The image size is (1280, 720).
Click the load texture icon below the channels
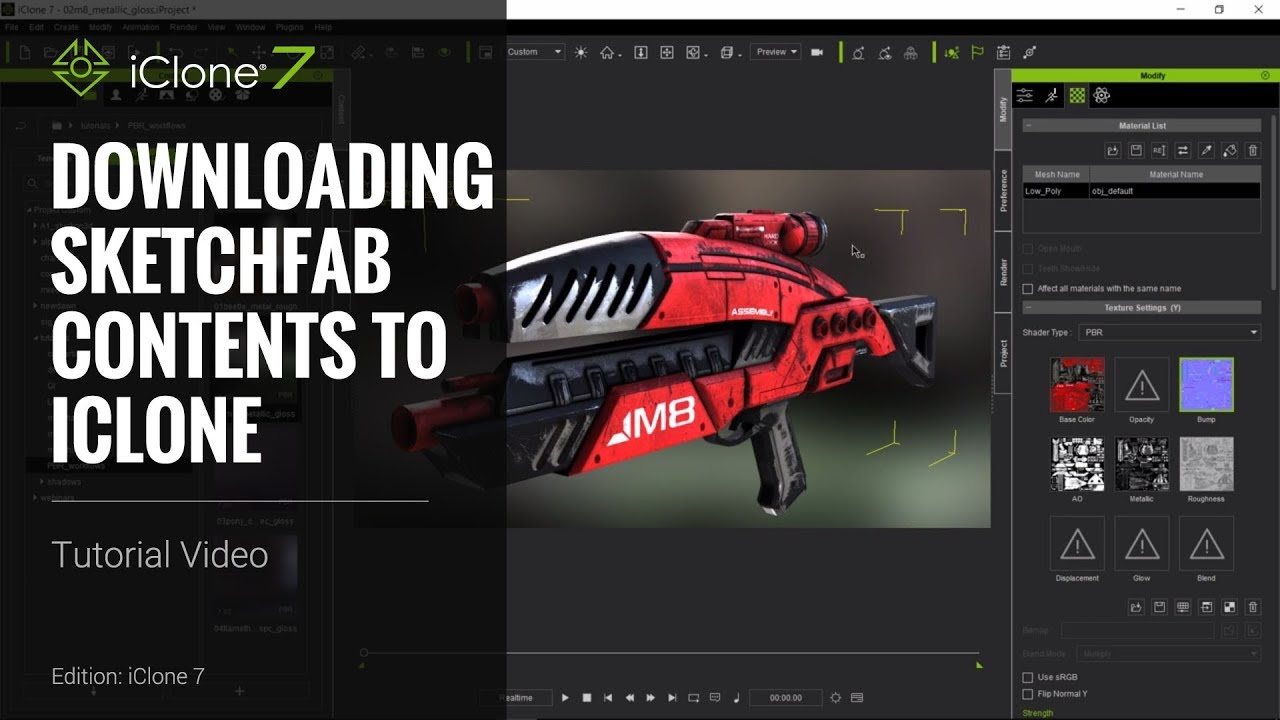1136,607
